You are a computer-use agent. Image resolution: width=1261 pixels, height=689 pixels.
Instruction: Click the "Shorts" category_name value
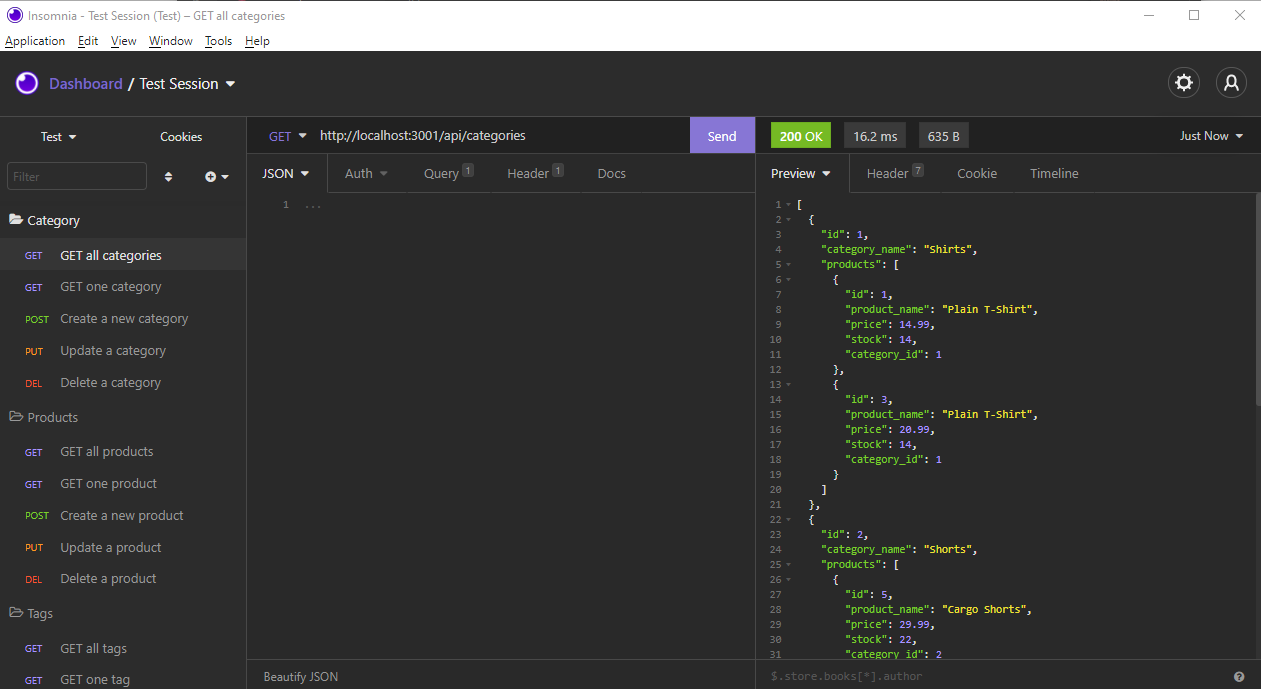(x=947, y=549)
